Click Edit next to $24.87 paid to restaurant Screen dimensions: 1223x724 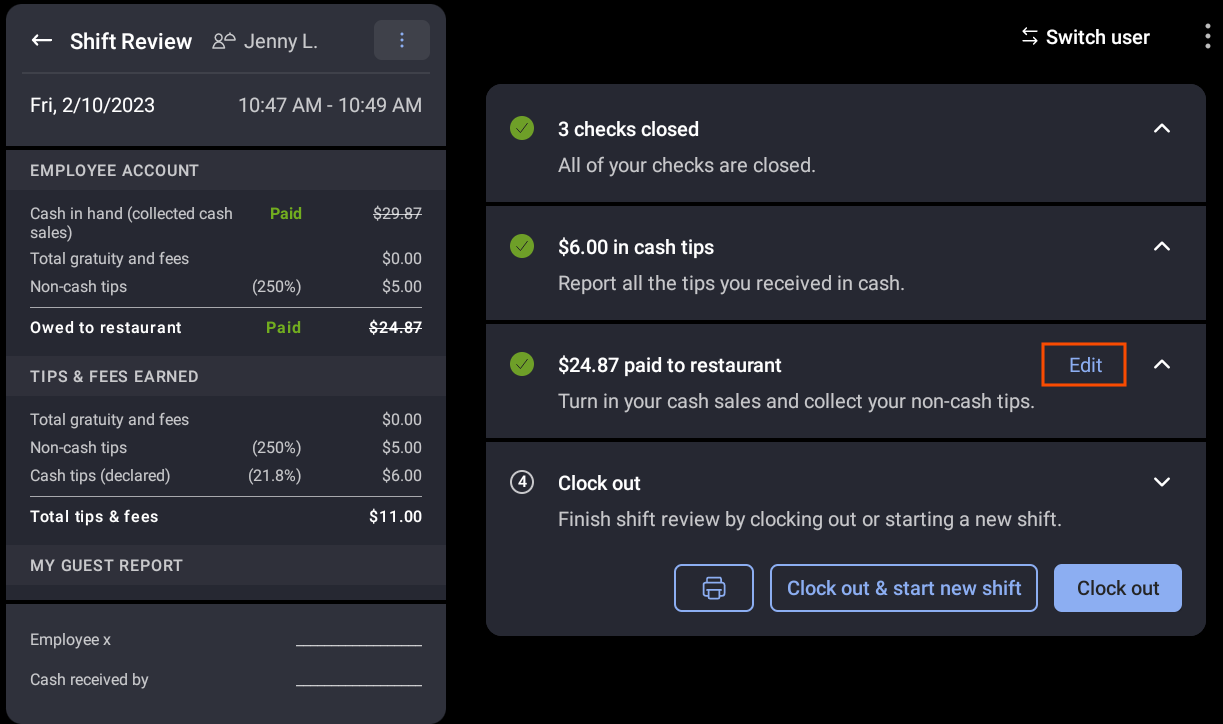[x=1083, y=364]
